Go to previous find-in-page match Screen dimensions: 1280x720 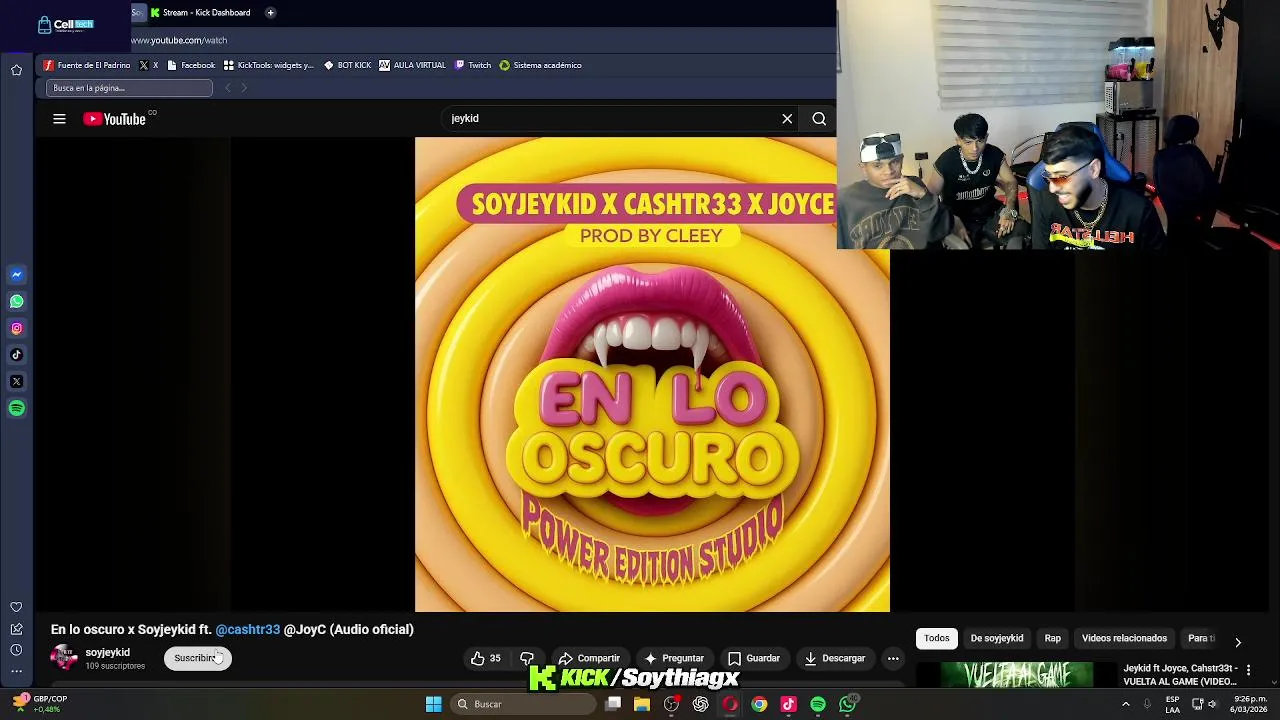[227, 88]
